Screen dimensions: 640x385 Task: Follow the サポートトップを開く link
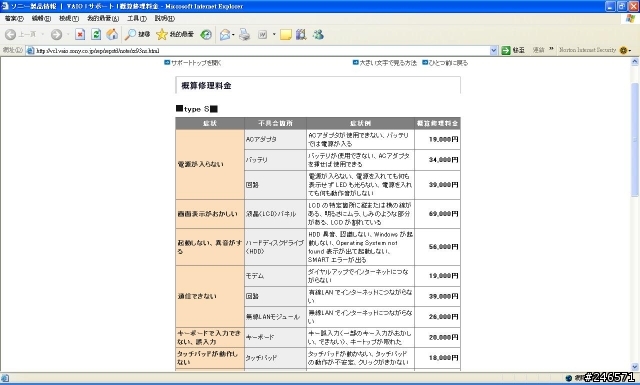point(196,63)
